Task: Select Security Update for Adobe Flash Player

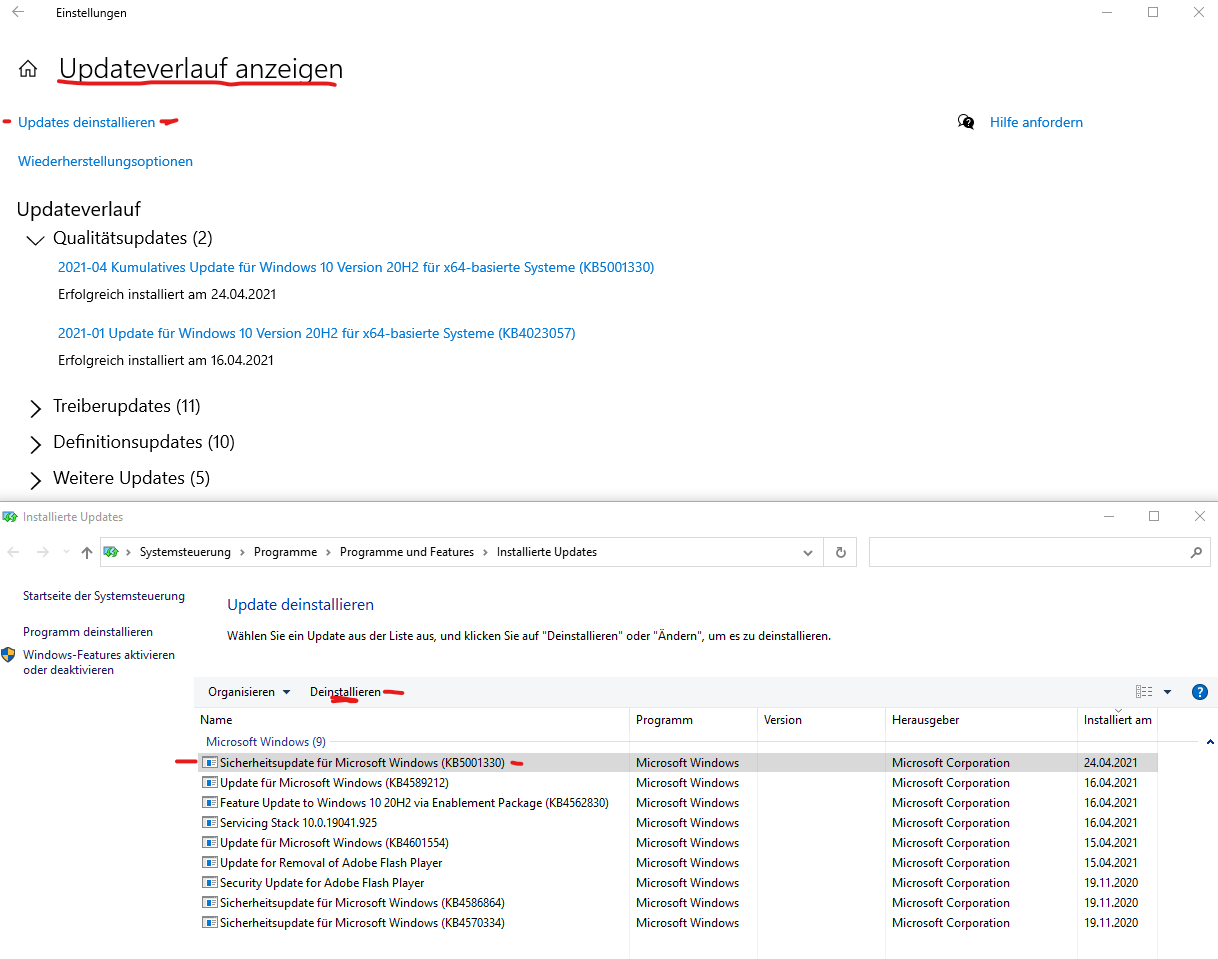Action: pyautogui.click(x=676, y=883)
